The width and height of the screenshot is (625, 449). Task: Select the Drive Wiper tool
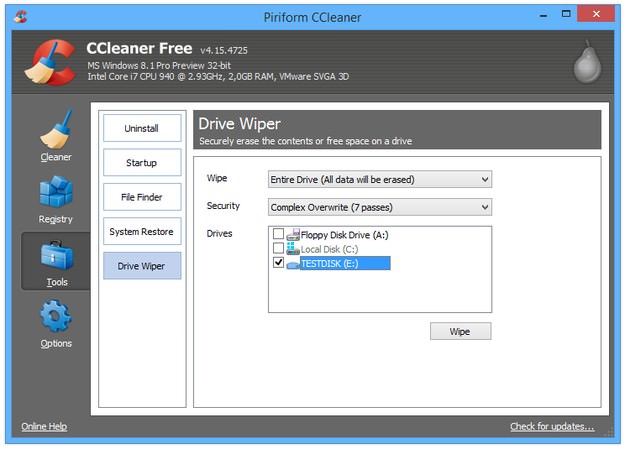(142, 266)
